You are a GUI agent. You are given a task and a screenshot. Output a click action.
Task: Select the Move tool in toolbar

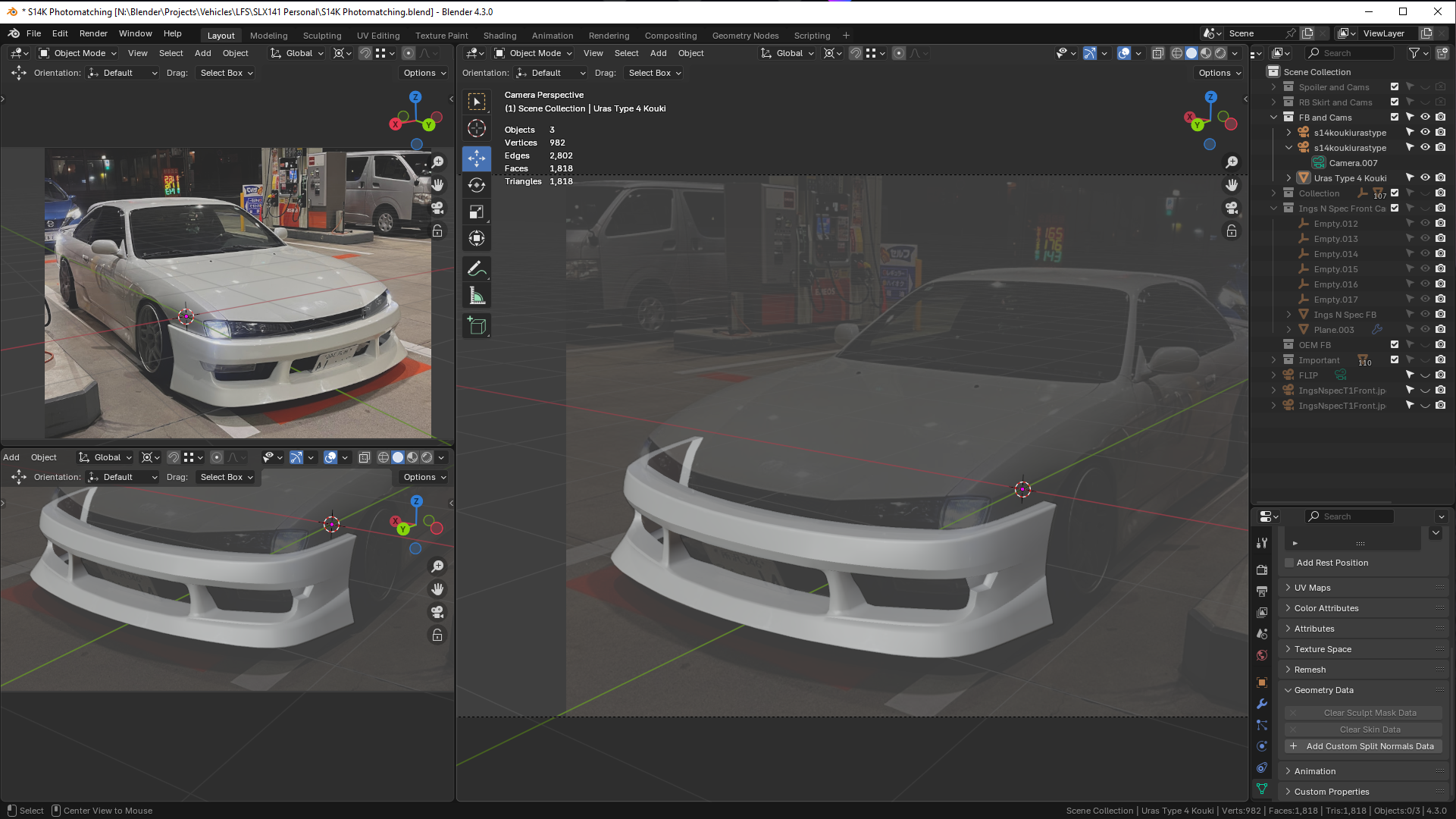[x=476, y=158]
